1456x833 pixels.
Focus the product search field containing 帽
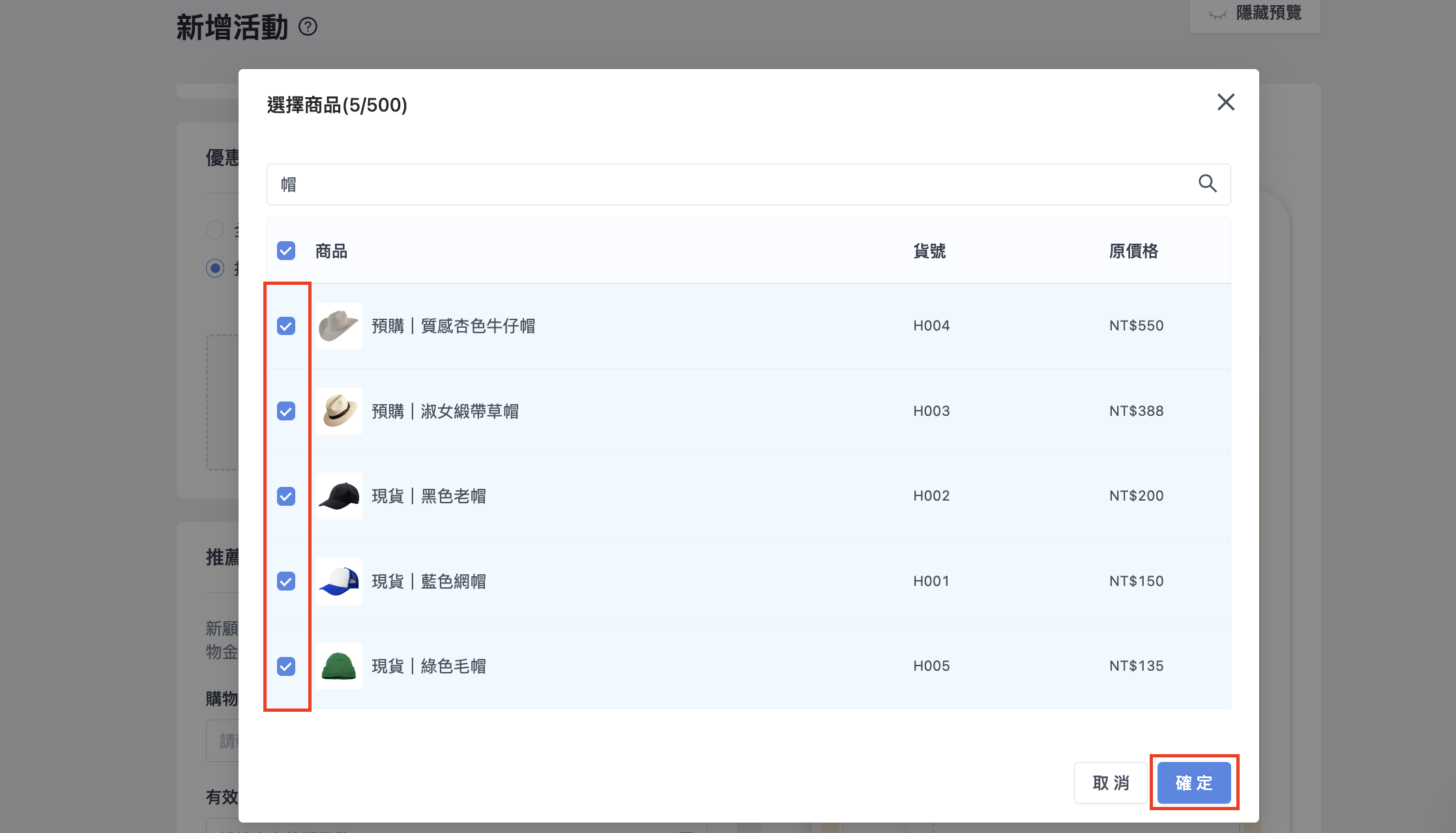[748, 184]
